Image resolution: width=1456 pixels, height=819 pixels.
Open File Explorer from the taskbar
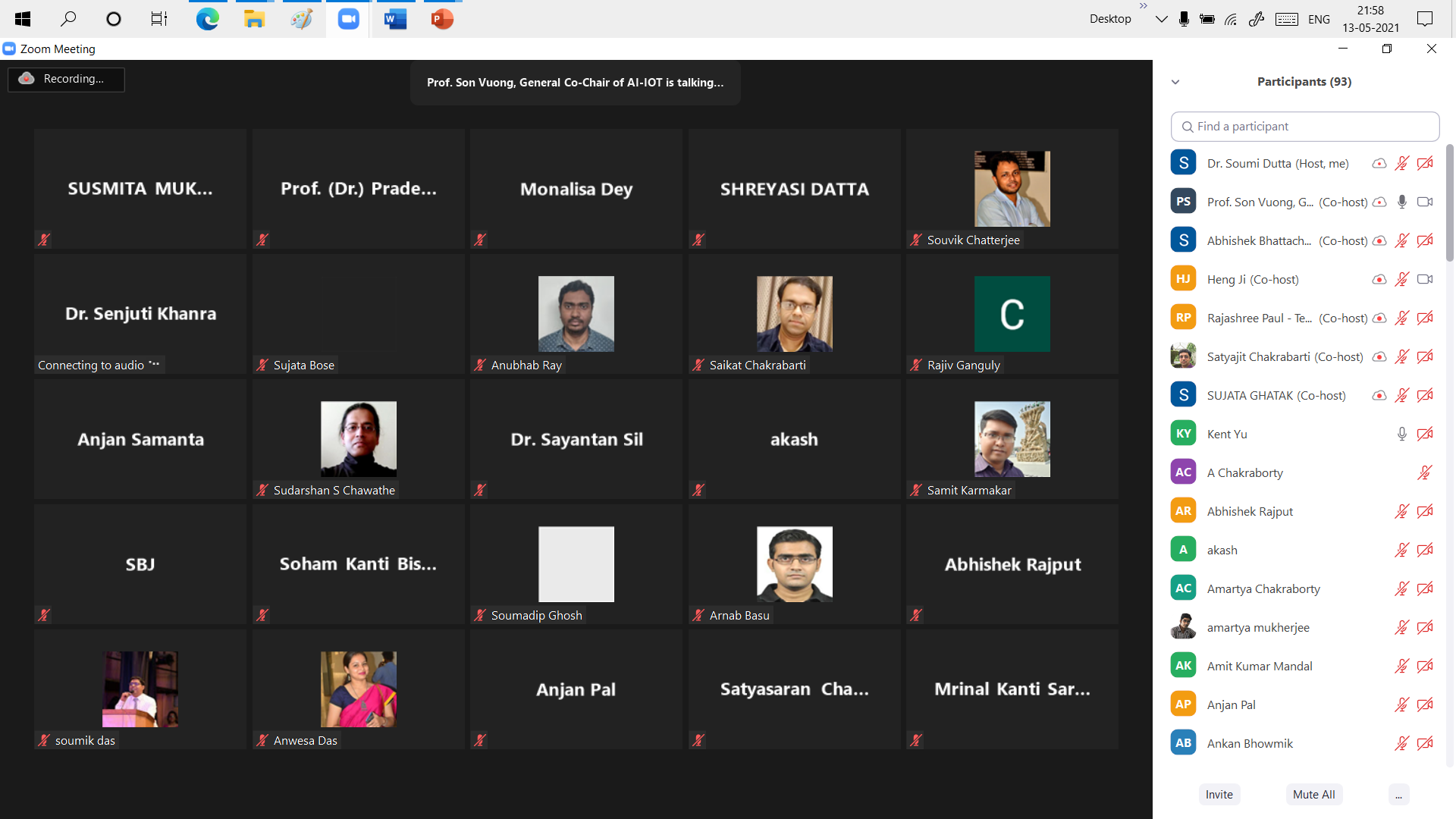254,19
